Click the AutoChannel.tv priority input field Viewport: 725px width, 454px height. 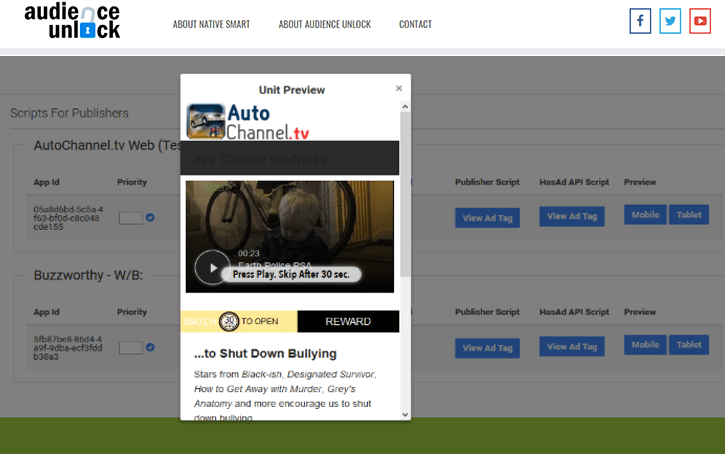(130, 218)
